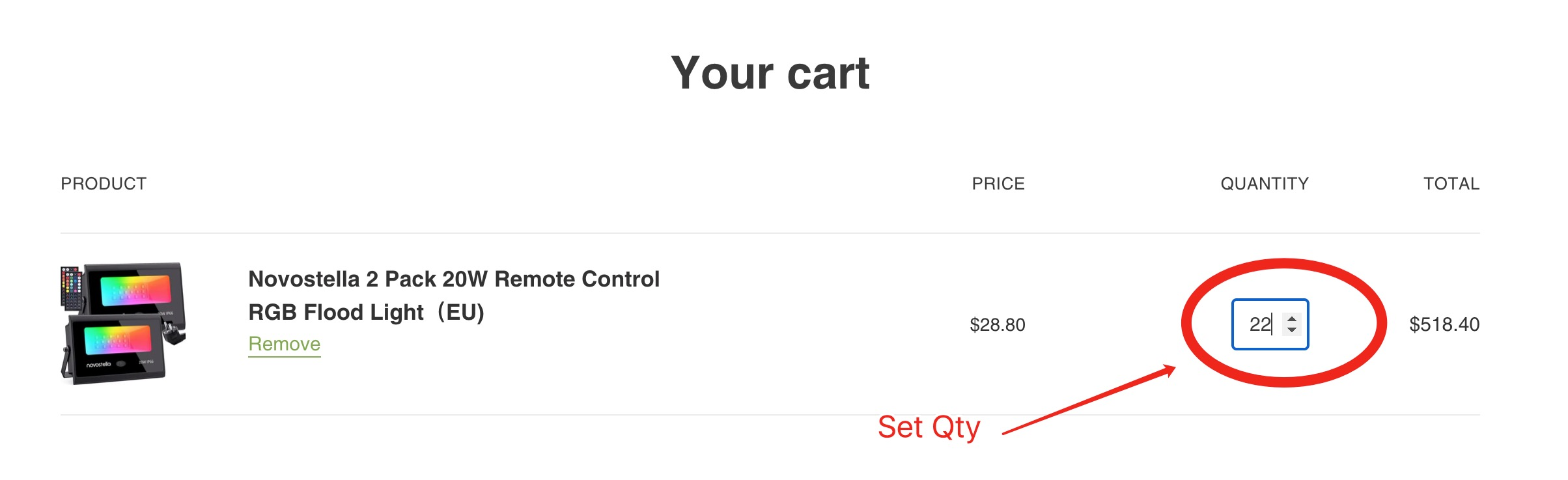Decrease quantity with the down stepper arrow

1292,330
